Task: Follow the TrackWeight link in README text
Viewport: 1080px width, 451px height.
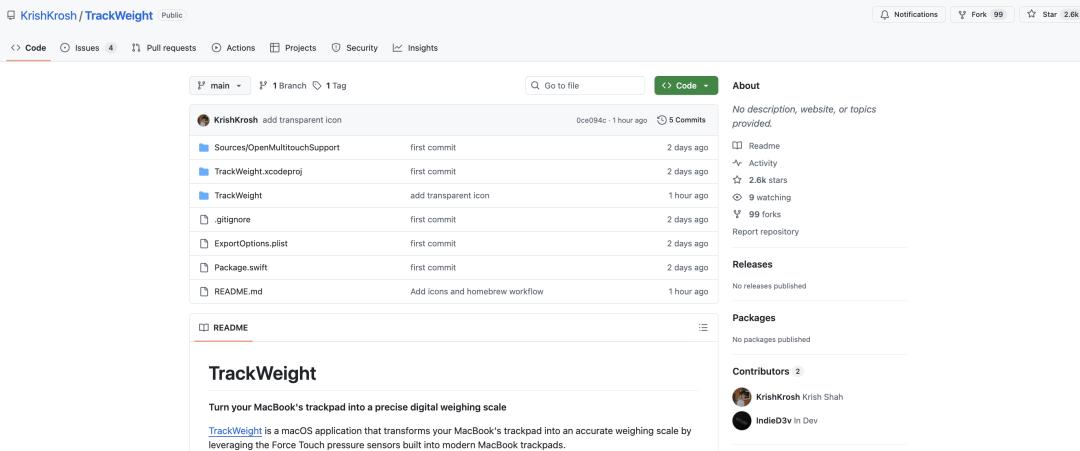Action: [235, 431]
